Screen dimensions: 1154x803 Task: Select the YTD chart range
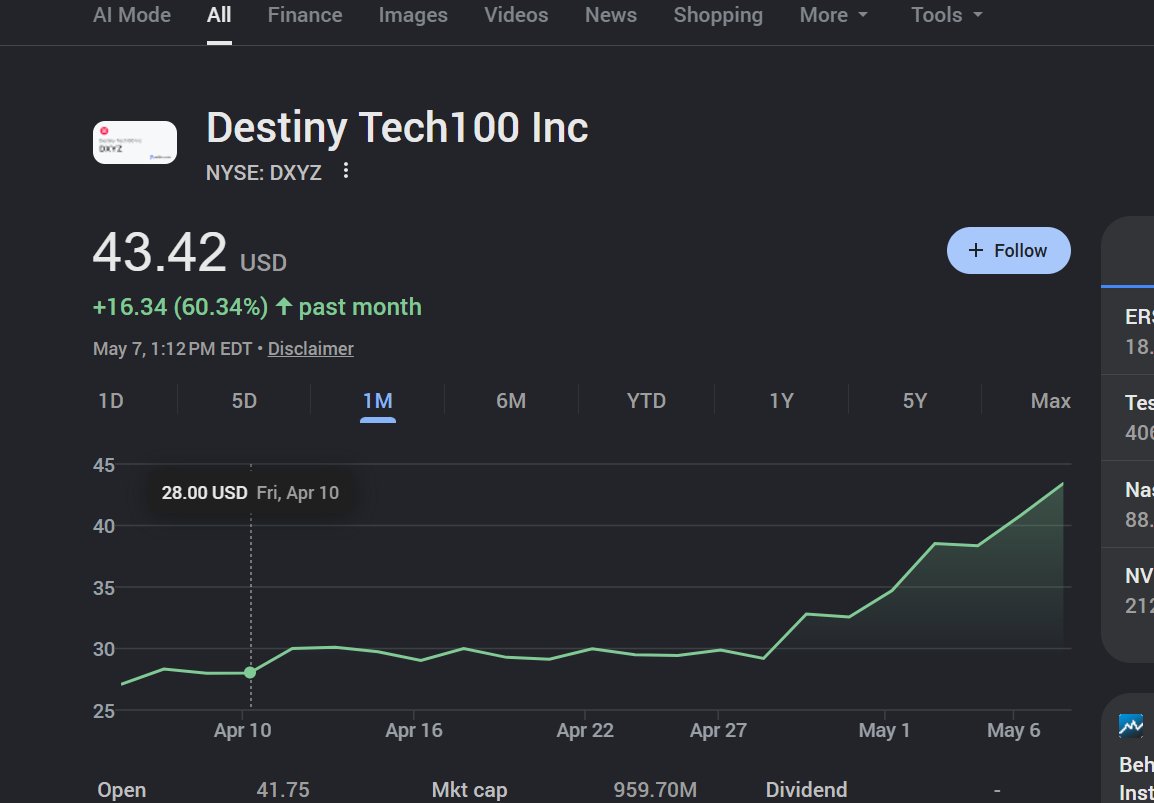click(646, 401)
